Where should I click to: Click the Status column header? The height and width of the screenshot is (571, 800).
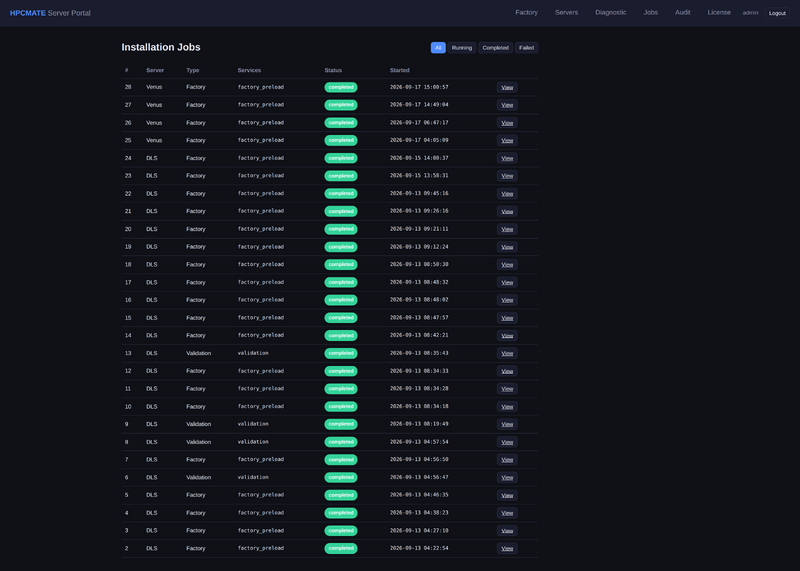pyautogui.click(x=333, y=70)
